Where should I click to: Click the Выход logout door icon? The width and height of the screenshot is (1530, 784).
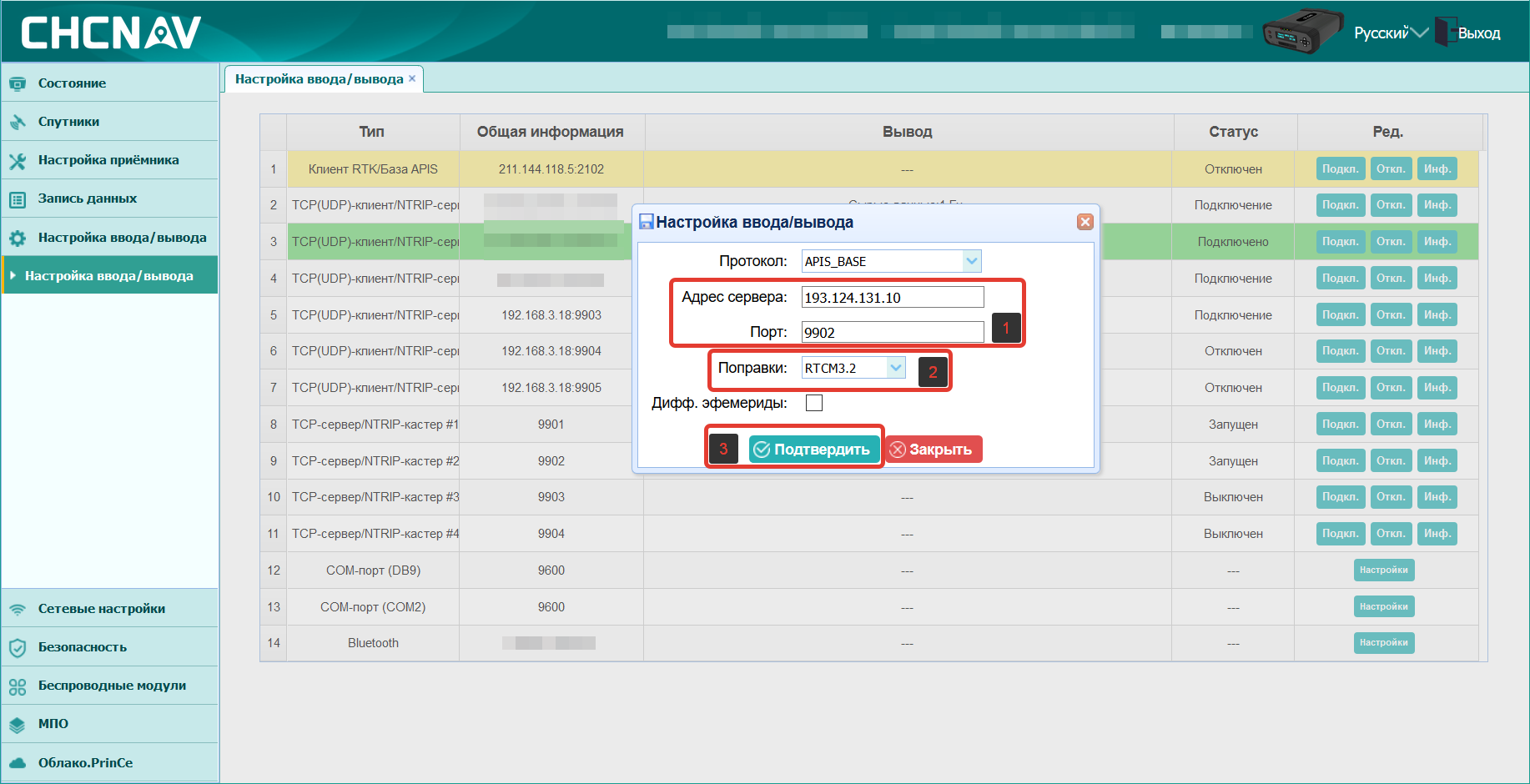[1446, 32]
